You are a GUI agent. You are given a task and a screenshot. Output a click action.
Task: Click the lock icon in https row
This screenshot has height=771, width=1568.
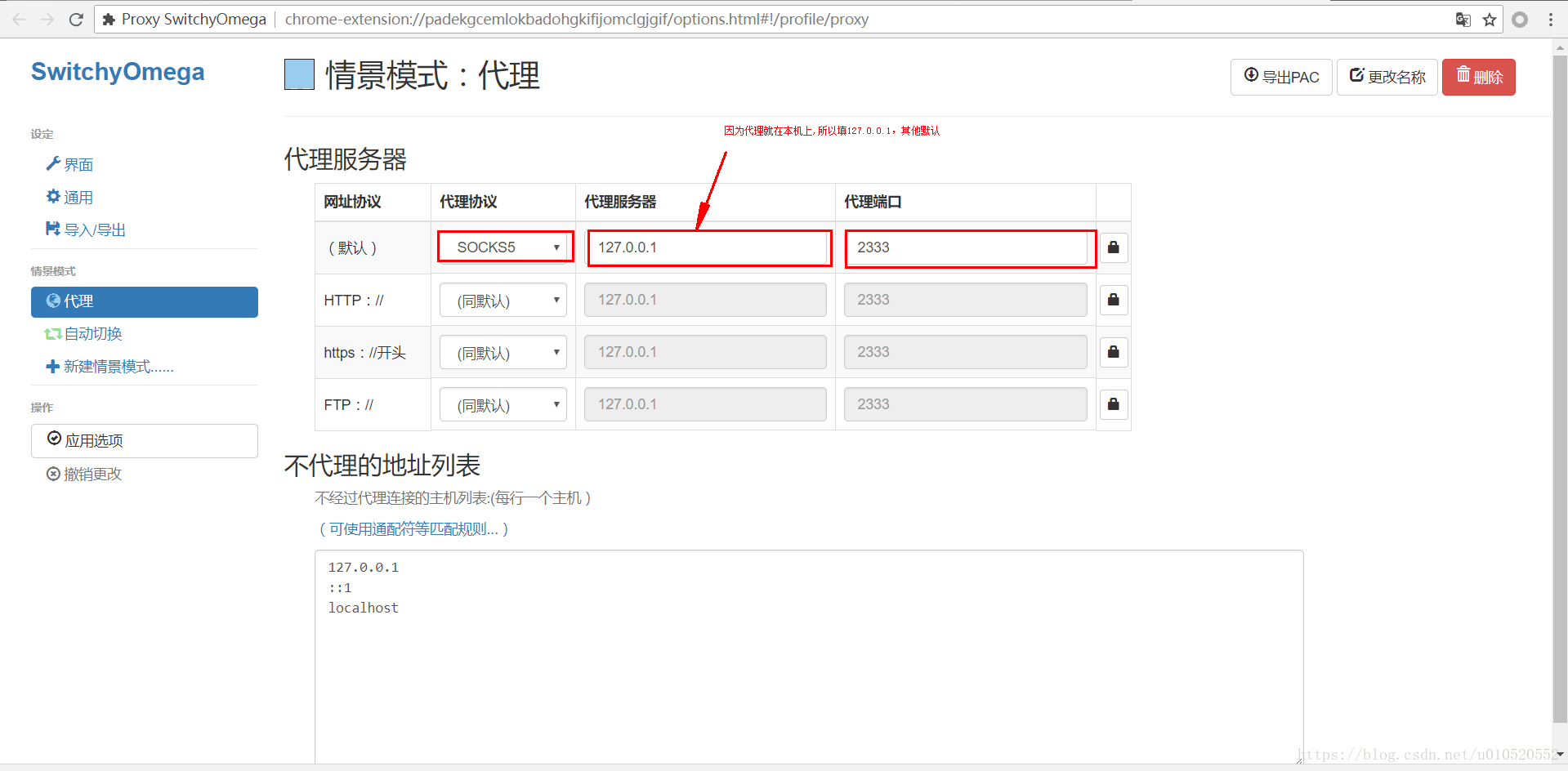pyautogui.click(x=1113, y=352)
